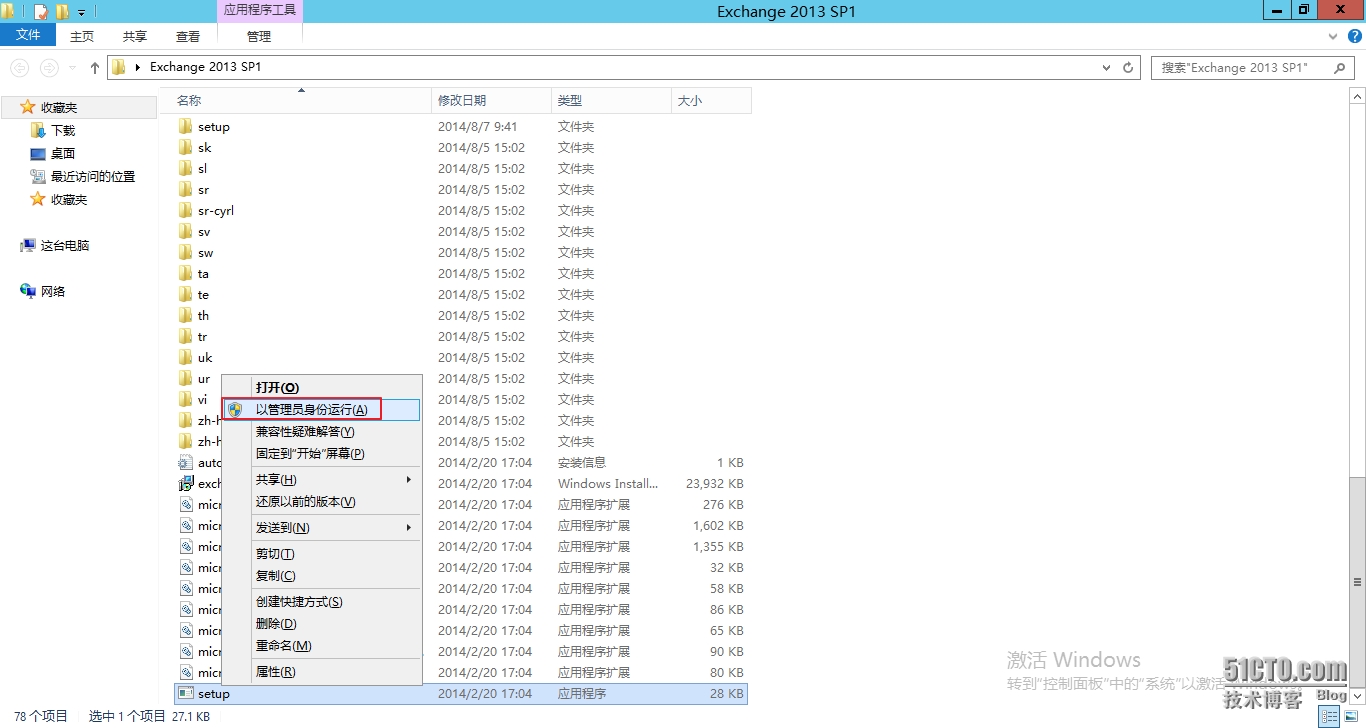
Task: Open properties via Quick Access Toolbar icon
Action: pos(40,11)
